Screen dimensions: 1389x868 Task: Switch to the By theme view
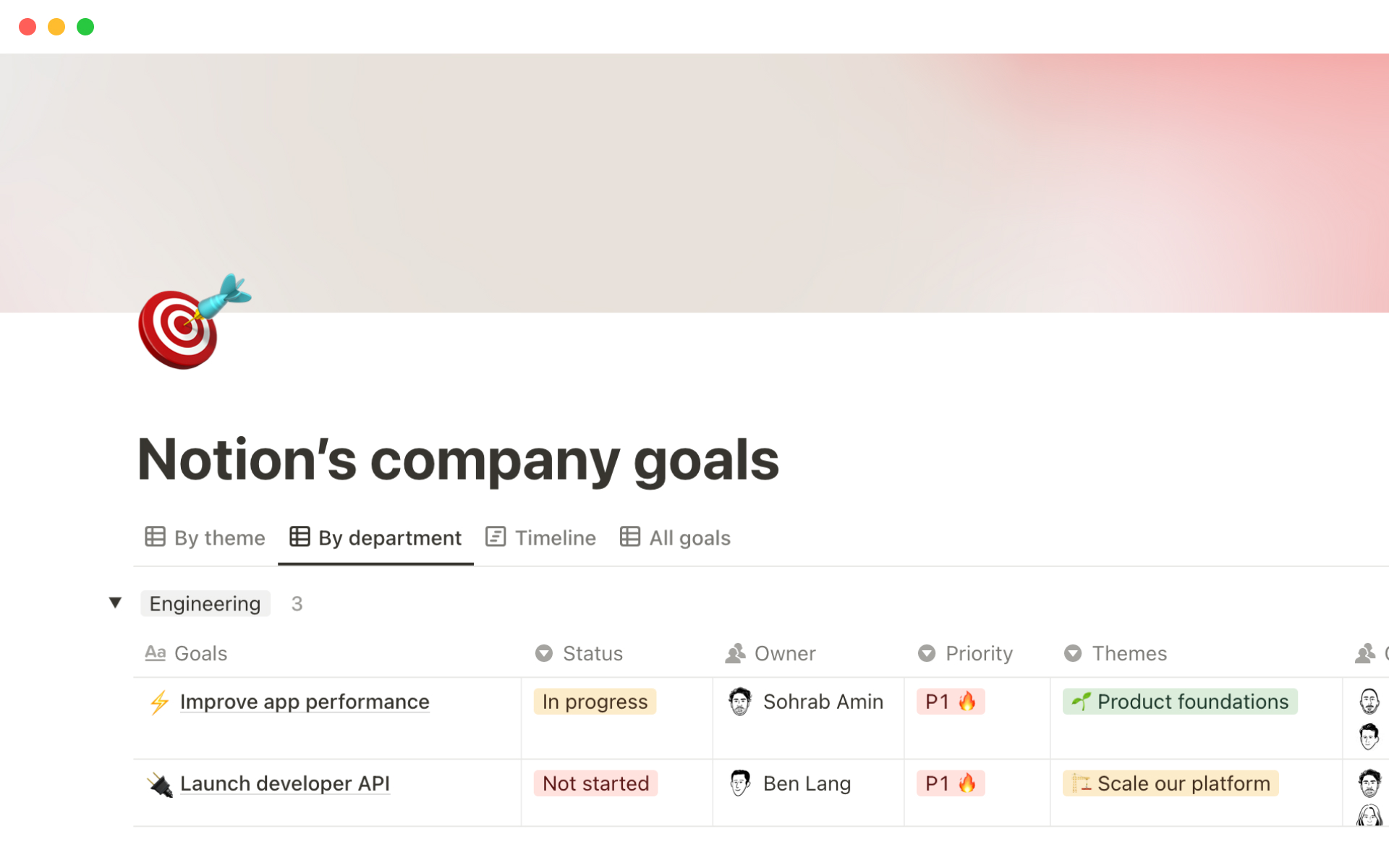coord(205,537)
